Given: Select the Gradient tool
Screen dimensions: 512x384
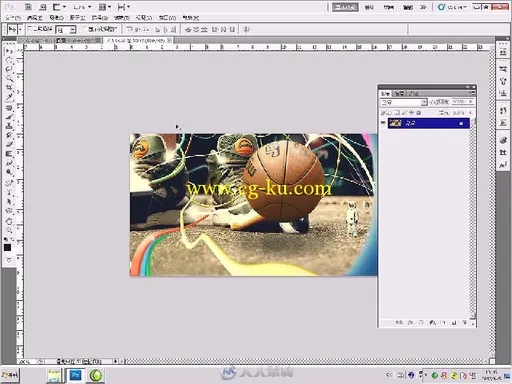Looking at the screenshot, I should pyautogui.click(x=9, y=154).
